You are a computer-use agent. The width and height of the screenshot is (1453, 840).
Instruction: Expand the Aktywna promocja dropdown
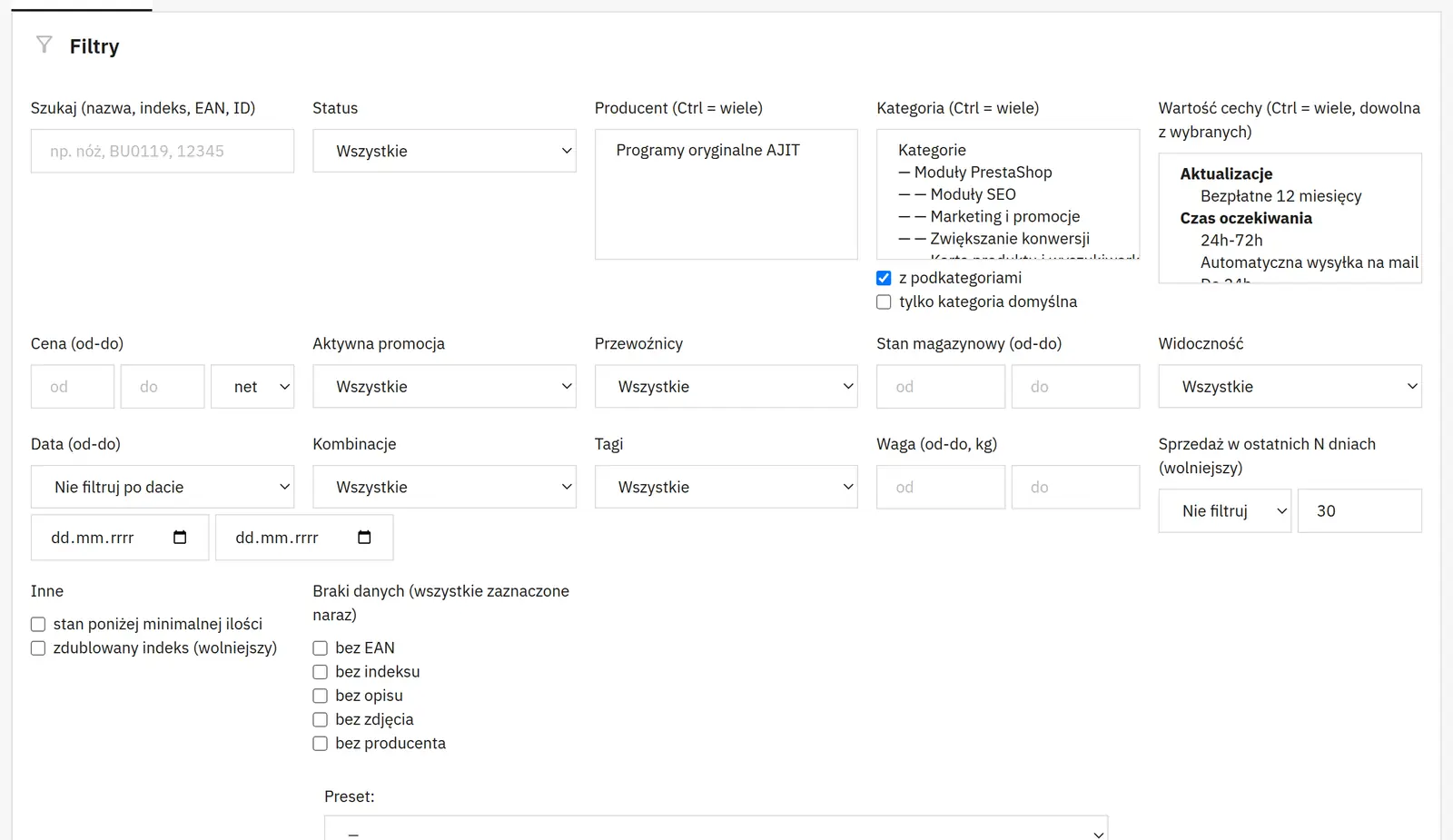[x=444, y=387]
